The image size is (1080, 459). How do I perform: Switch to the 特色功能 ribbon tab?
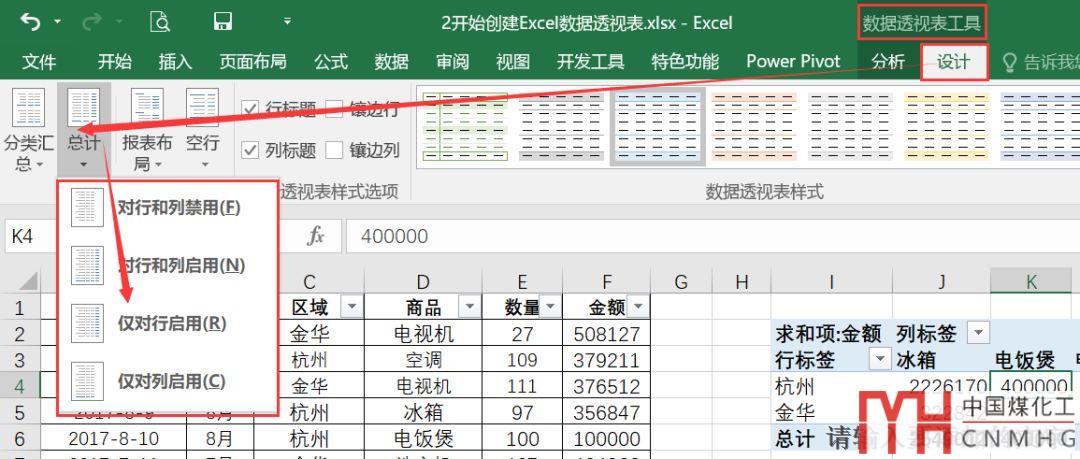[x=685, y=62]
